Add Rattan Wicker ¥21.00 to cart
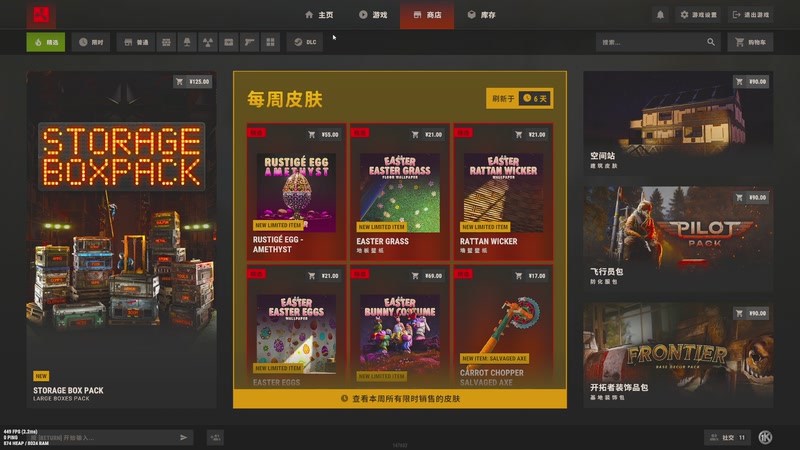This screenshot has height=450, width=800. (531, 135)
